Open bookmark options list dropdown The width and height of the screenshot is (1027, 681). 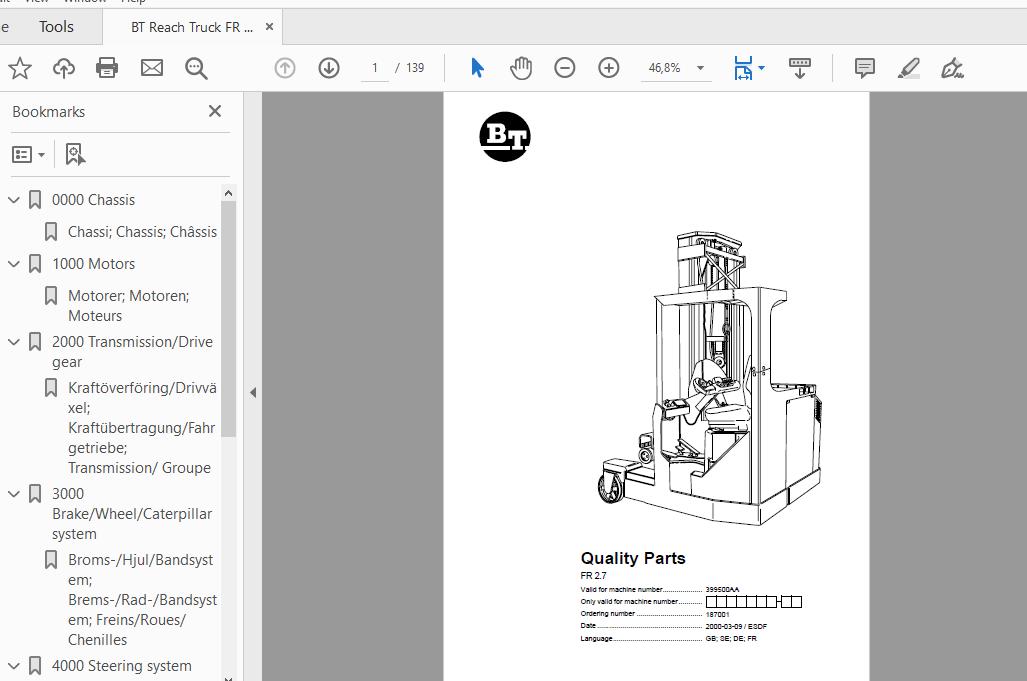click(28, 154)
